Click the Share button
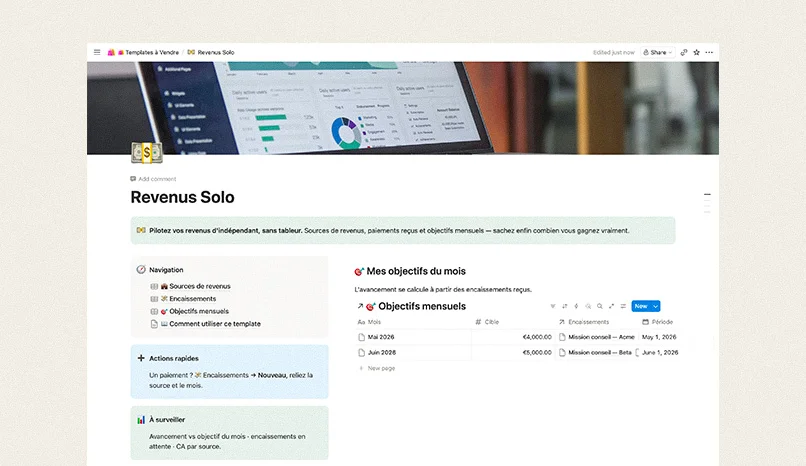Viewport: 806px width, 466px height. (657, 52)
